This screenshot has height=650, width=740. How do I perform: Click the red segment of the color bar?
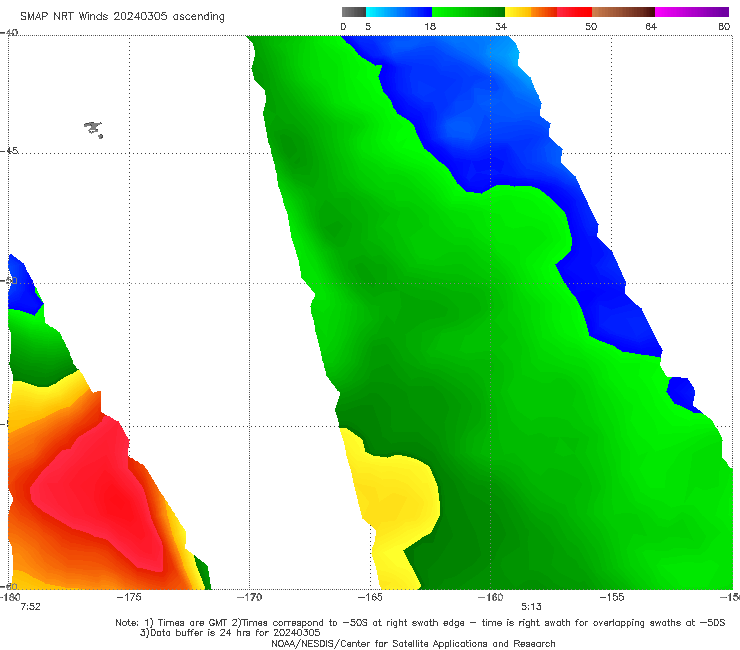(x=574, y=12)
